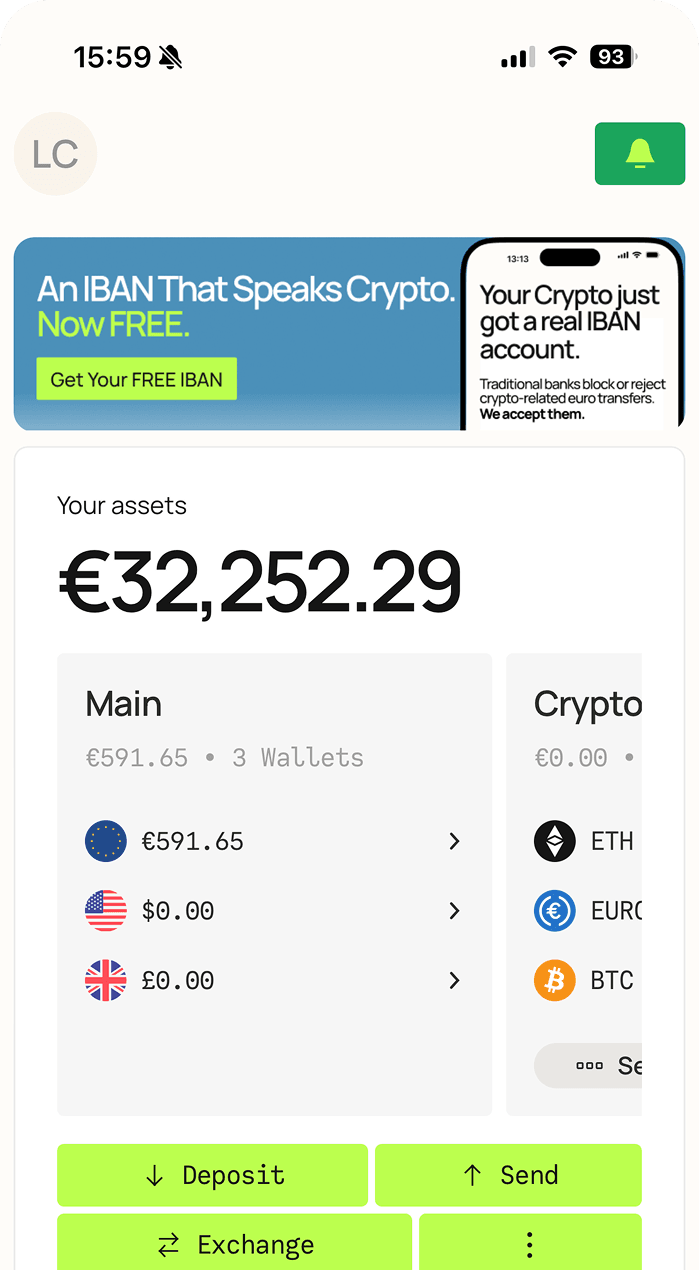
Task: Switch to the Crypto wallets card
Action: click(x=590, y=703)
